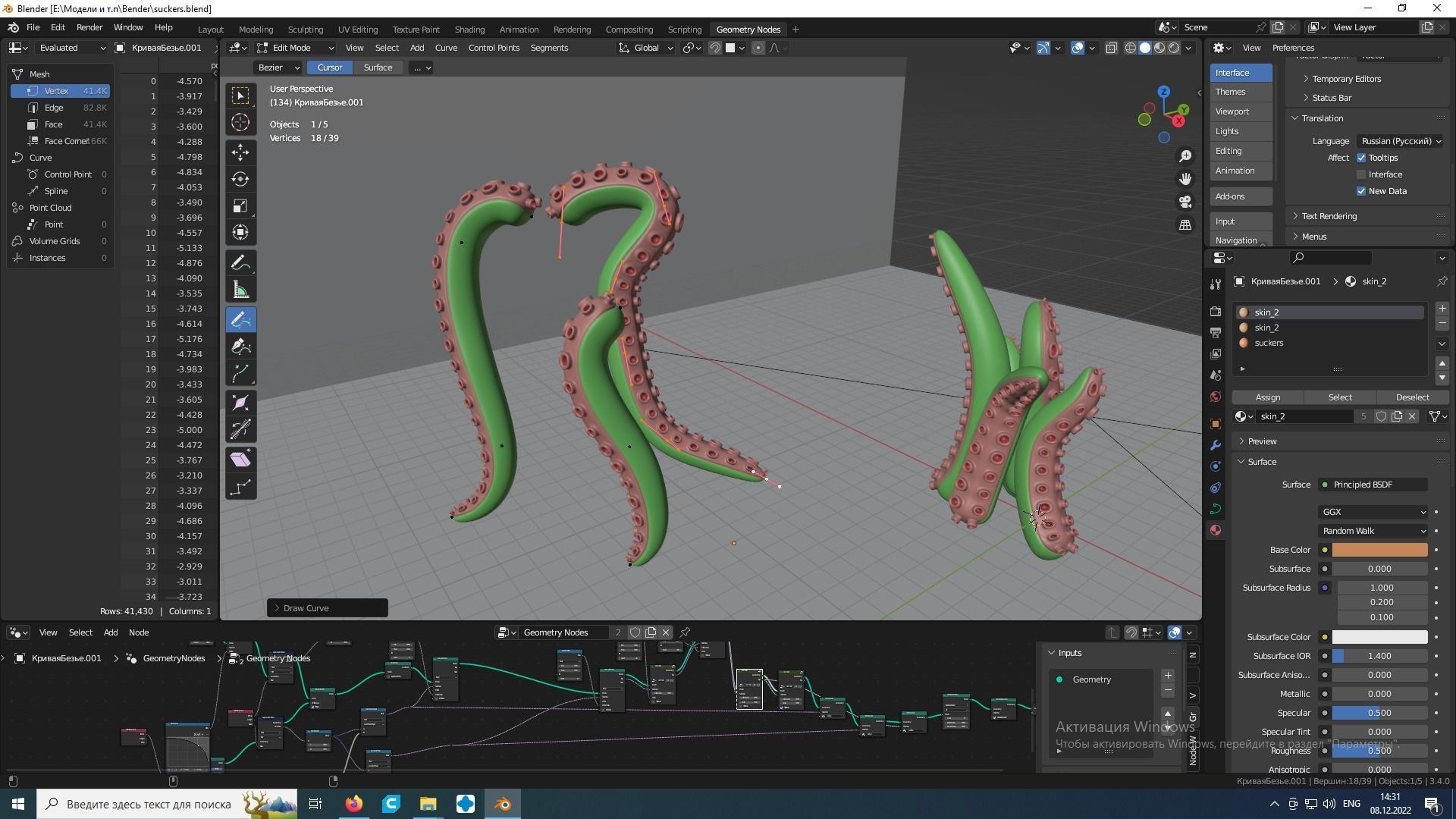This screenshot has height=819, width=1456.
Task: Select the Extrude curve tool
Action: (240, 374)
